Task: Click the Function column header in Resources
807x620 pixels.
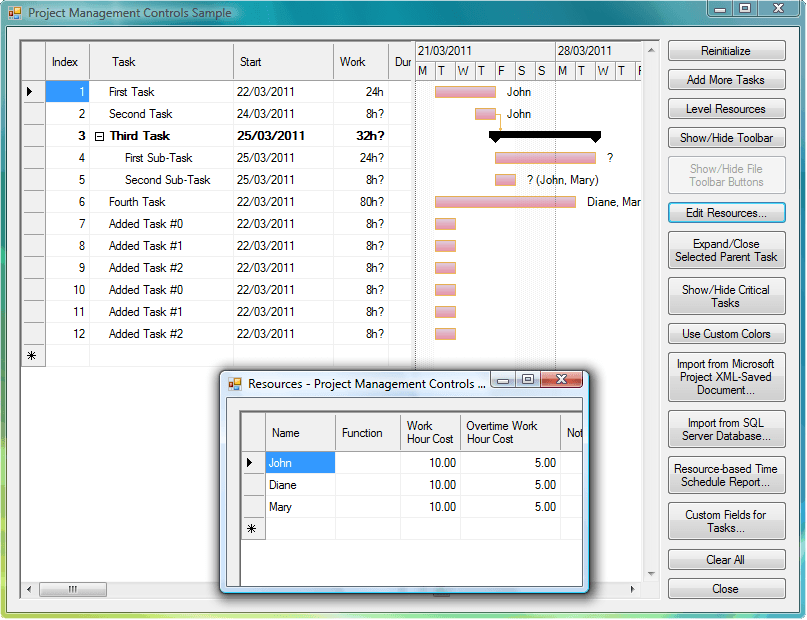Action: click(367, 433)
